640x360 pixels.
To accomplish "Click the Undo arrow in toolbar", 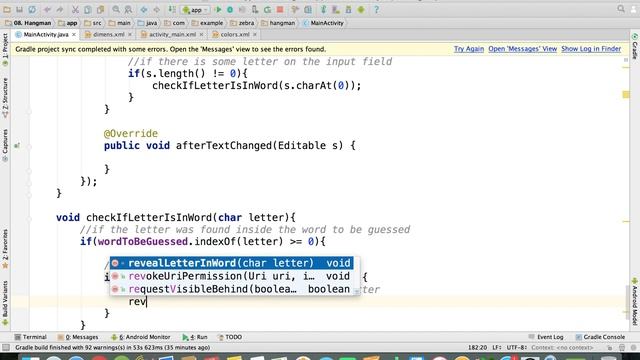I will [x=47, y=9].
